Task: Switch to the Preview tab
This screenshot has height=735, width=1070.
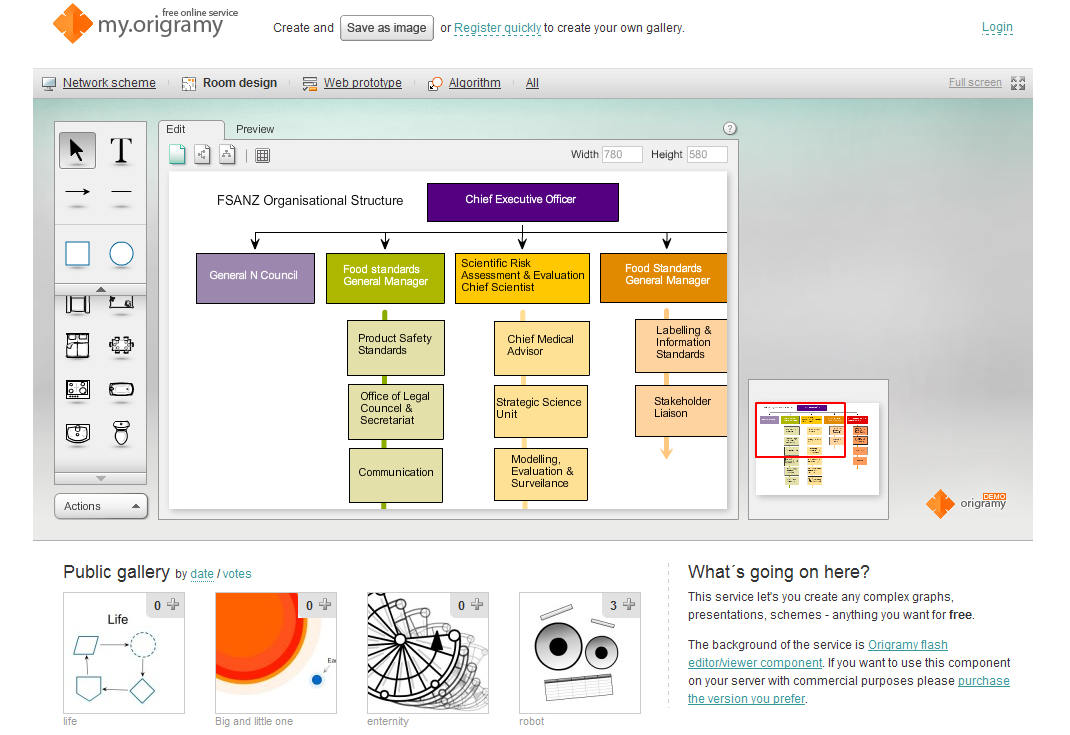Action: click(255, 129)
